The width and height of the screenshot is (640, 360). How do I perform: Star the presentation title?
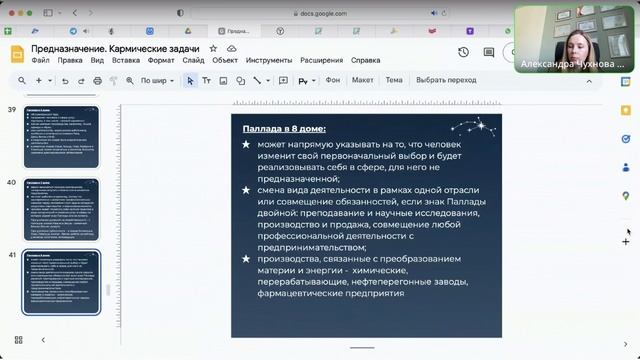coord(213,49)
